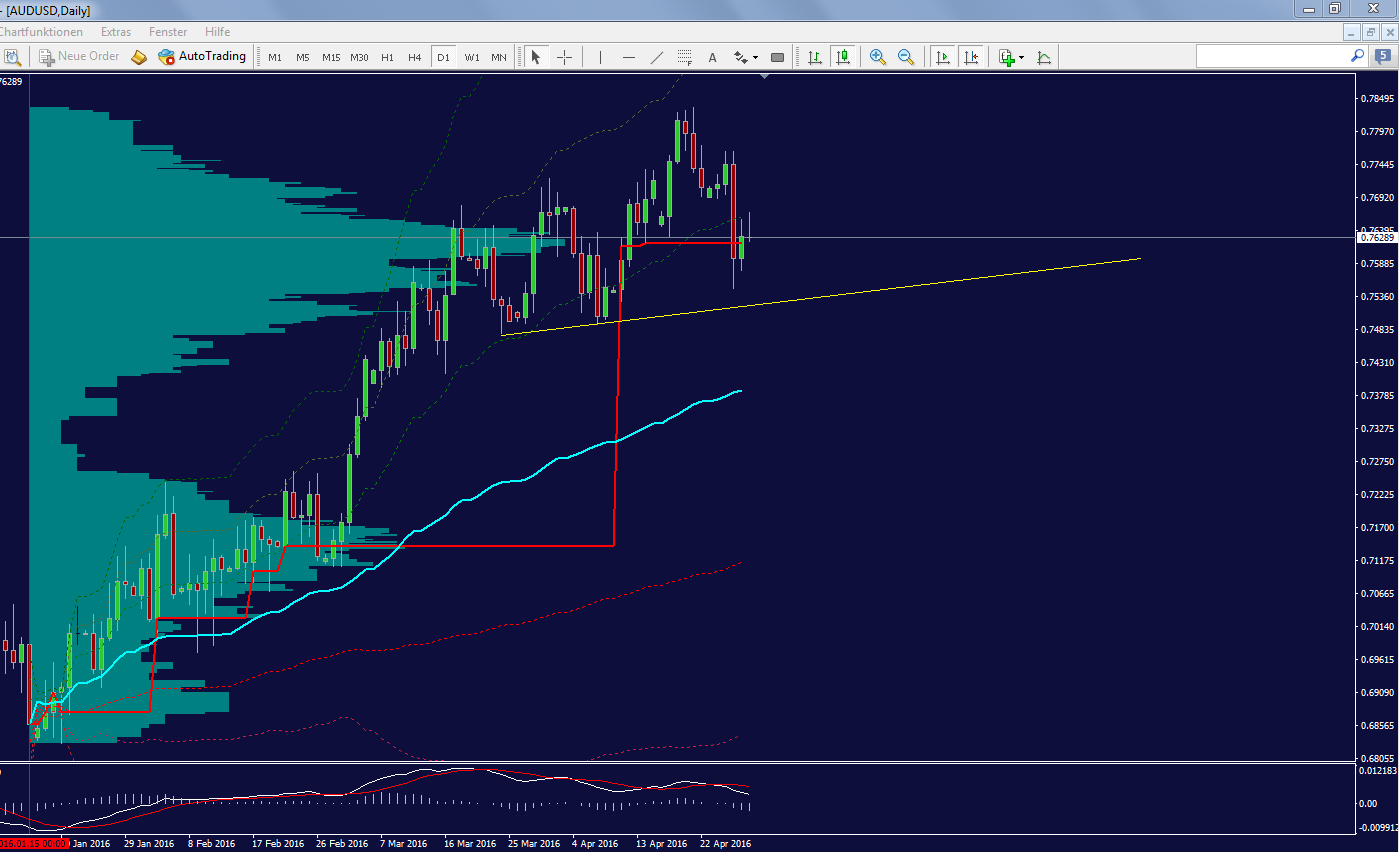Screen dimensions: 1399x852
Task: Switch chart to M30 timeframe
Action: coord(360,58)
